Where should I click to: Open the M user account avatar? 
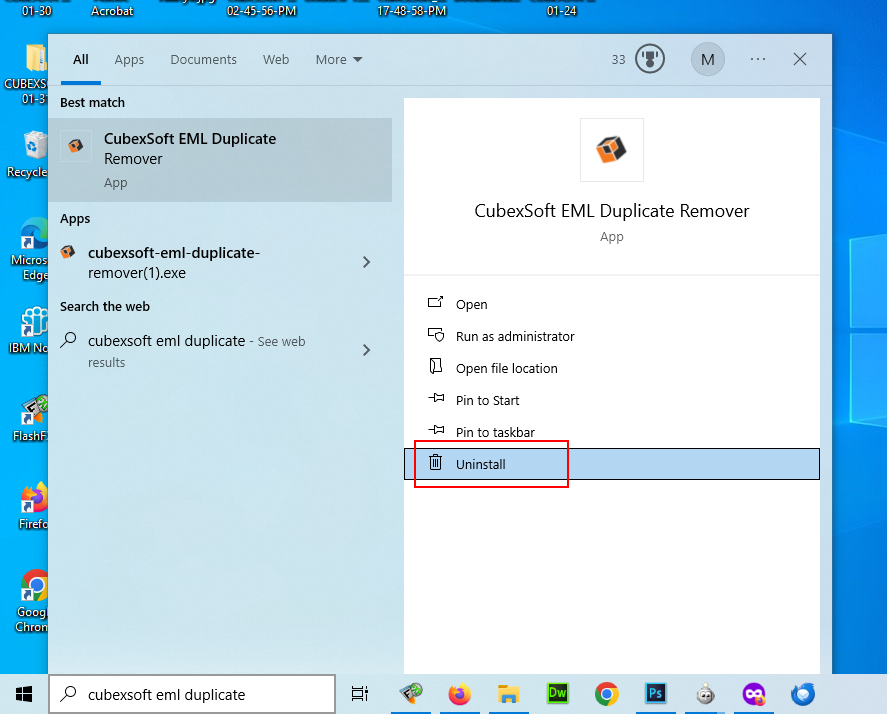(x=708, y=59)
